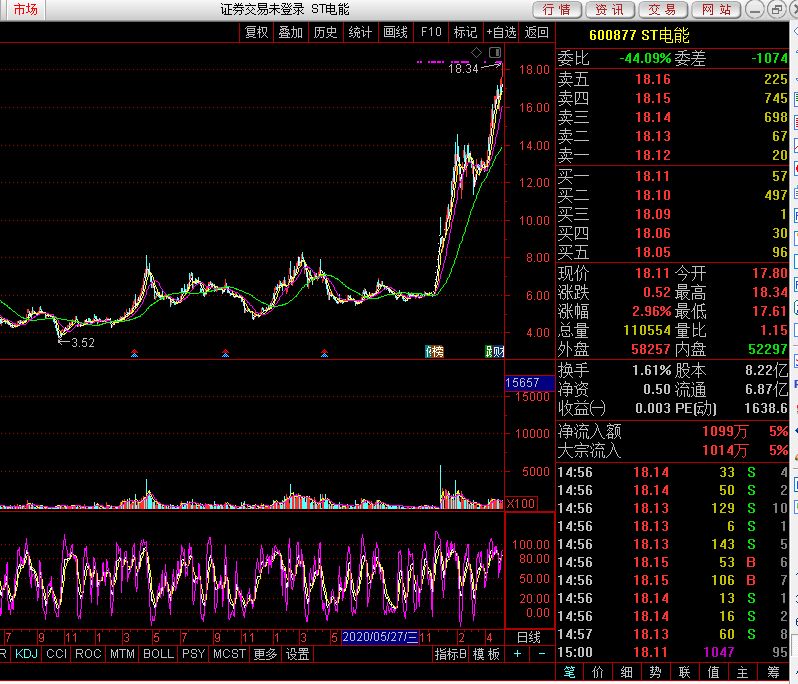Select the KDJ indicator

click(27, 654)
